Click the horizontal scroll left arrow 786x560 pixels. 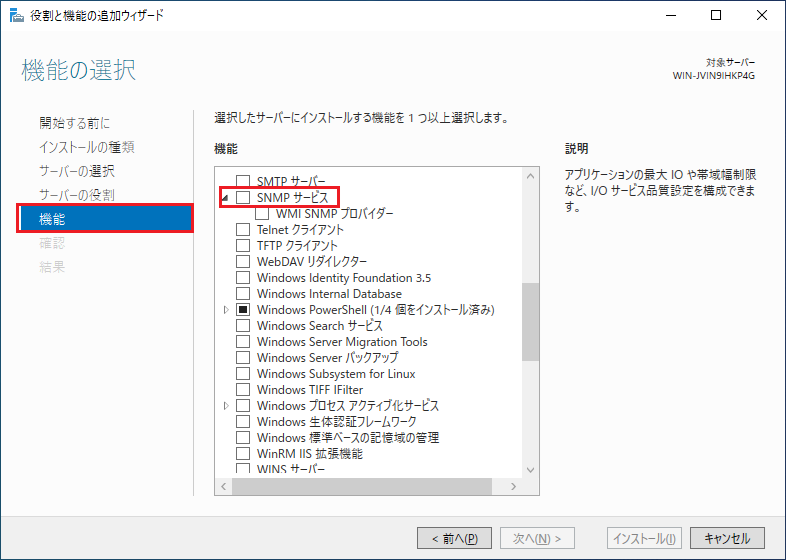pyautogui.click(x=224, y=486)
